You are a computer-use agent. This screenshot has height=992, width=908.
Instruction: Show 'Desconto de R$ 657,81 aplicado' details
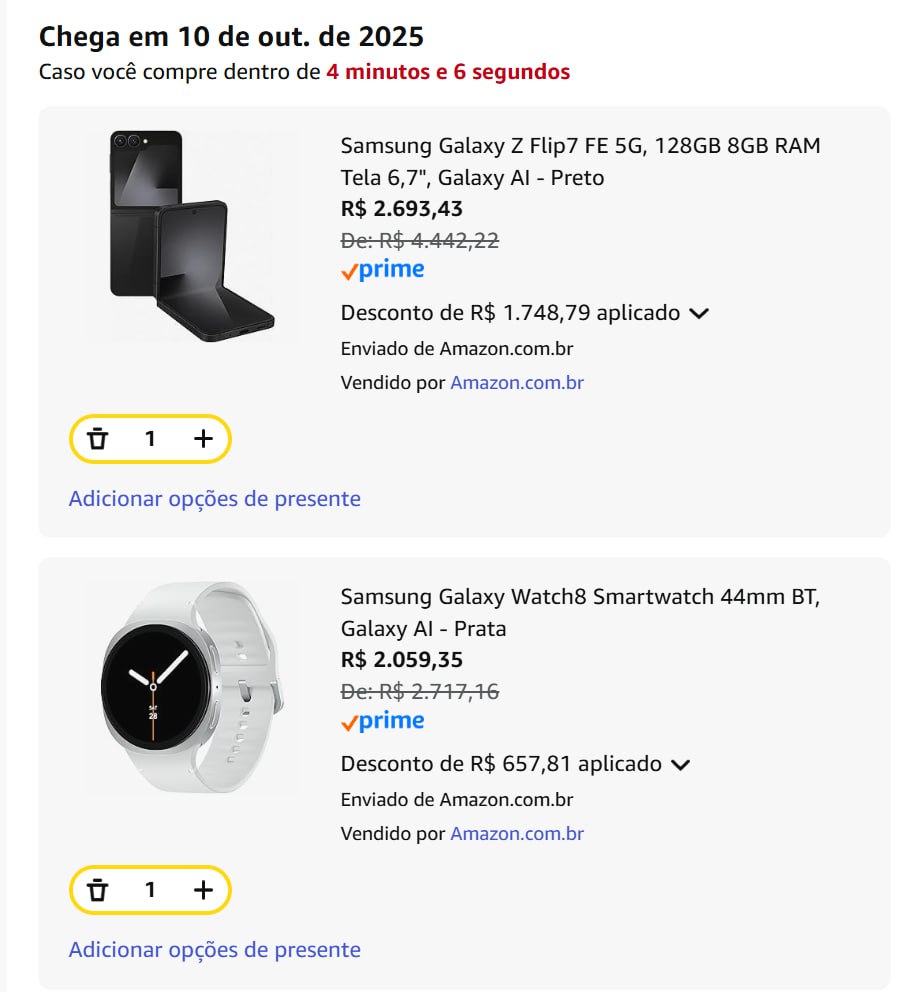[x=501, y=764]
